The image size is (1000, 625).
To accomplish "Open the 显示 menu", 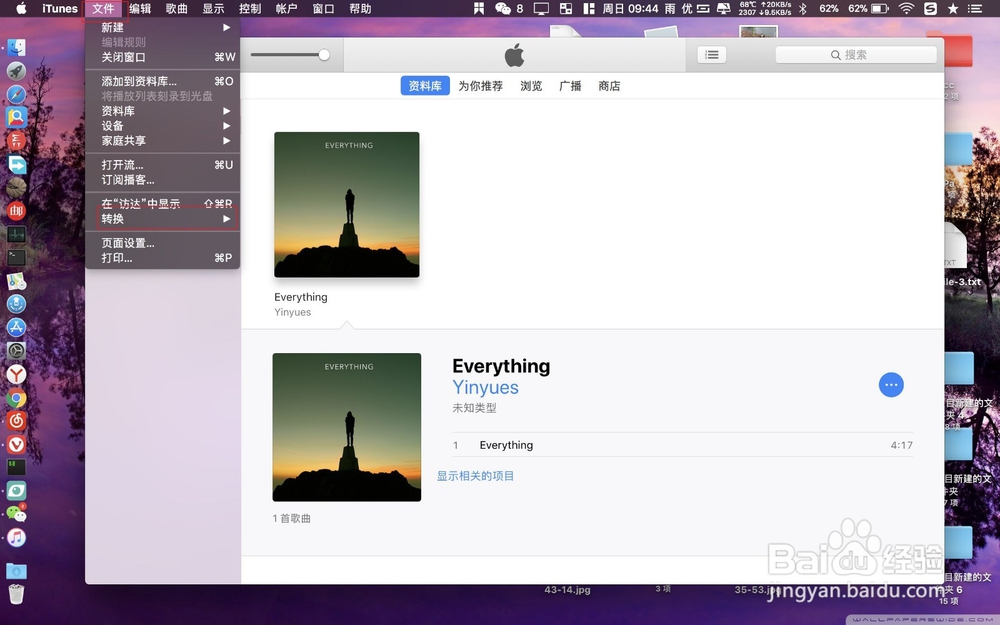I will [213, 9].
